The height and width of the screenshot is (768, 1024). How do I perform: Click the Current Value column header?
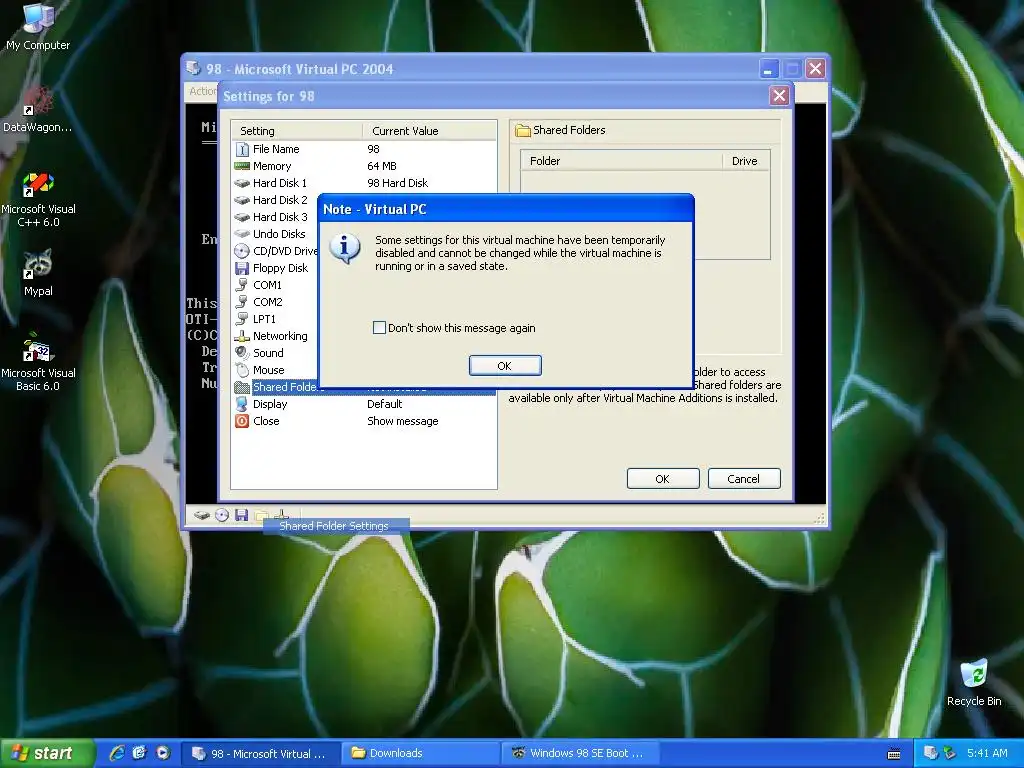430,131
